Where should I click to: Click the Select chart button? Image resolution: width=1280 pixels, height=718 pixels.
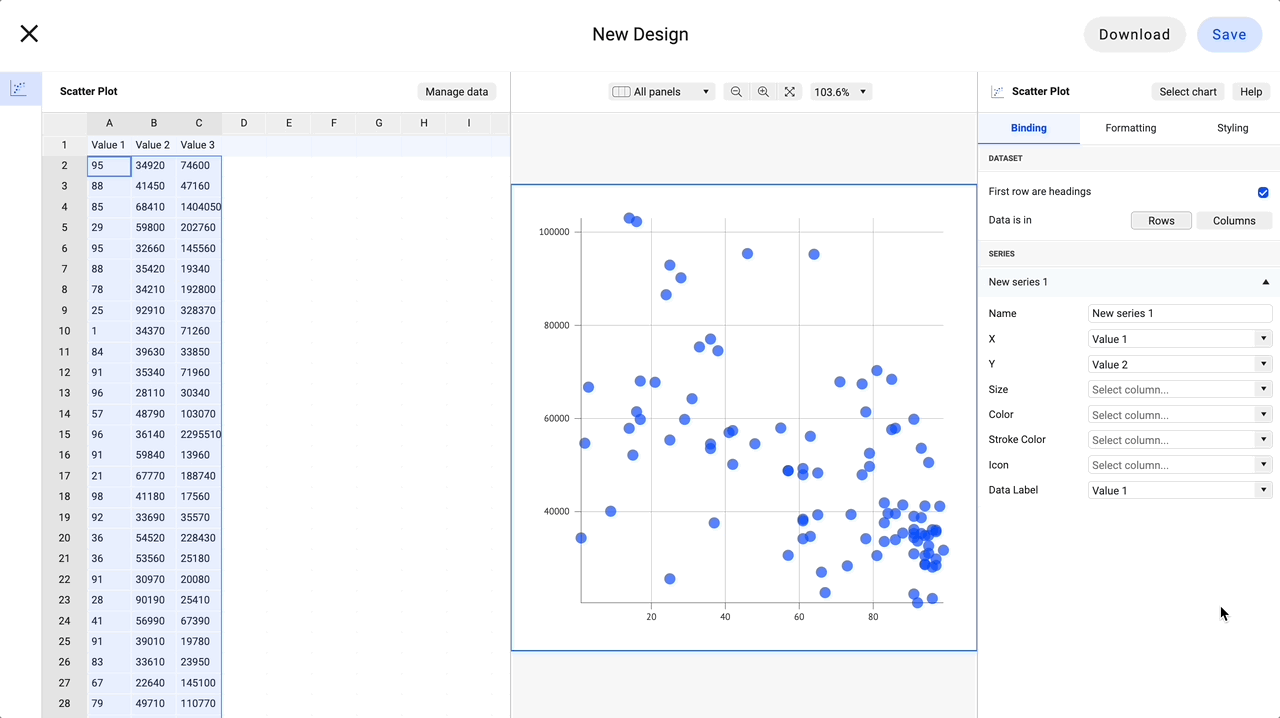pyautogui.click(x=1188, y=91)
